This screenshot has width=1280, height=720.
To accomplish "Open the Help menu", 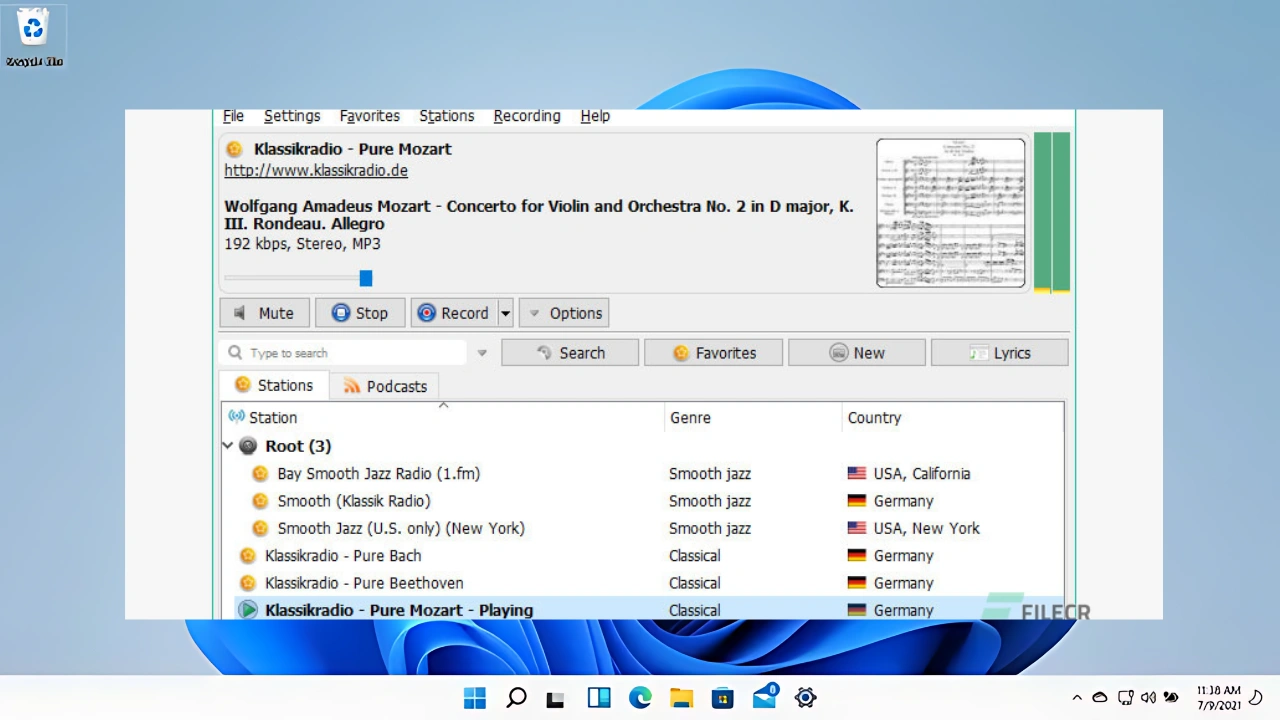I will tap(595, 116).
